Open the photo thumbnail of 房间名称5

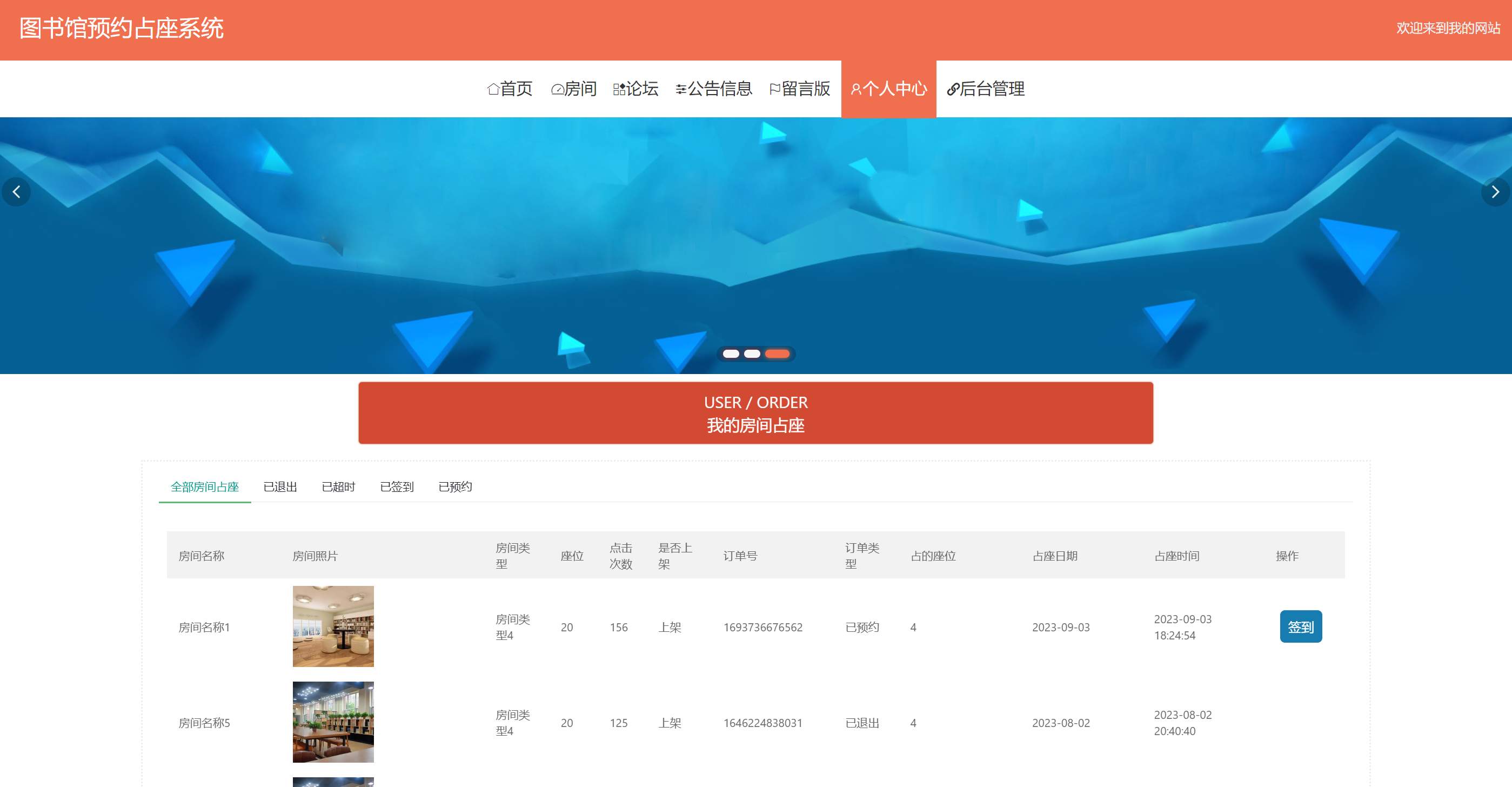click(333, 722)
